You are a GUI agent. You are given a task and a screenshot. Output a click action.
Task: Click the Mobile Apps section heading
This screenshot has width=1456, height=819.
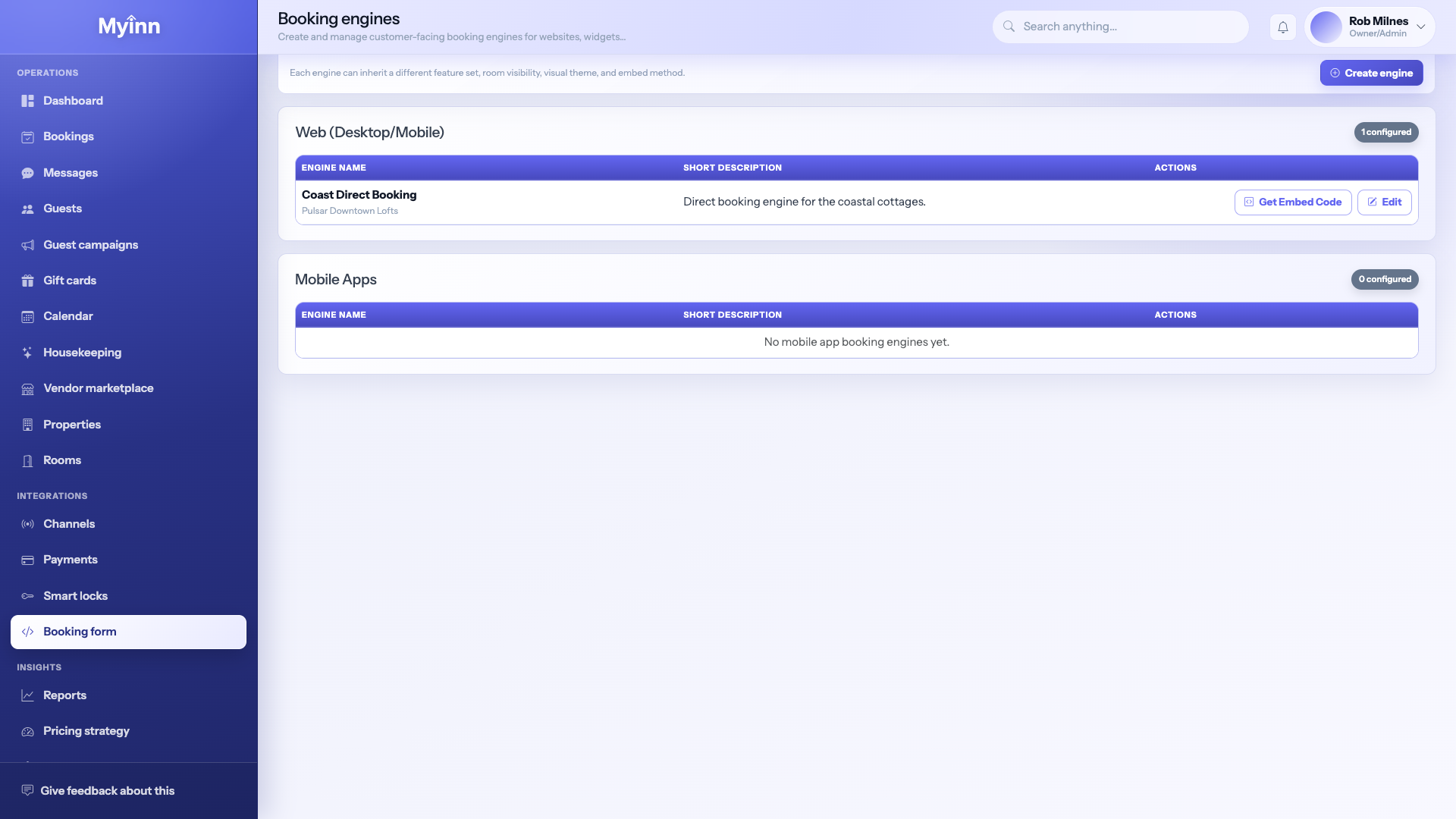(335, 279)
